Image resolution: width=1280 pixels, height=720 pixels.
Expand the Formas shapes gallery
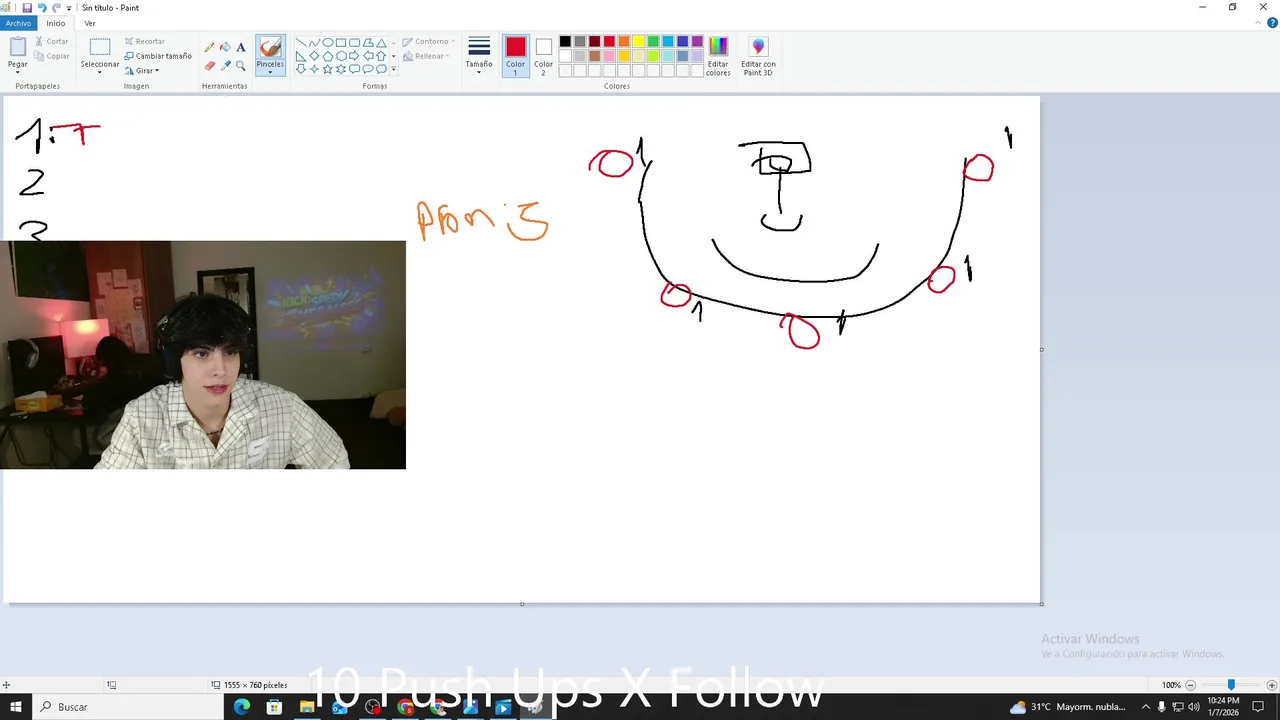[394, 69]
